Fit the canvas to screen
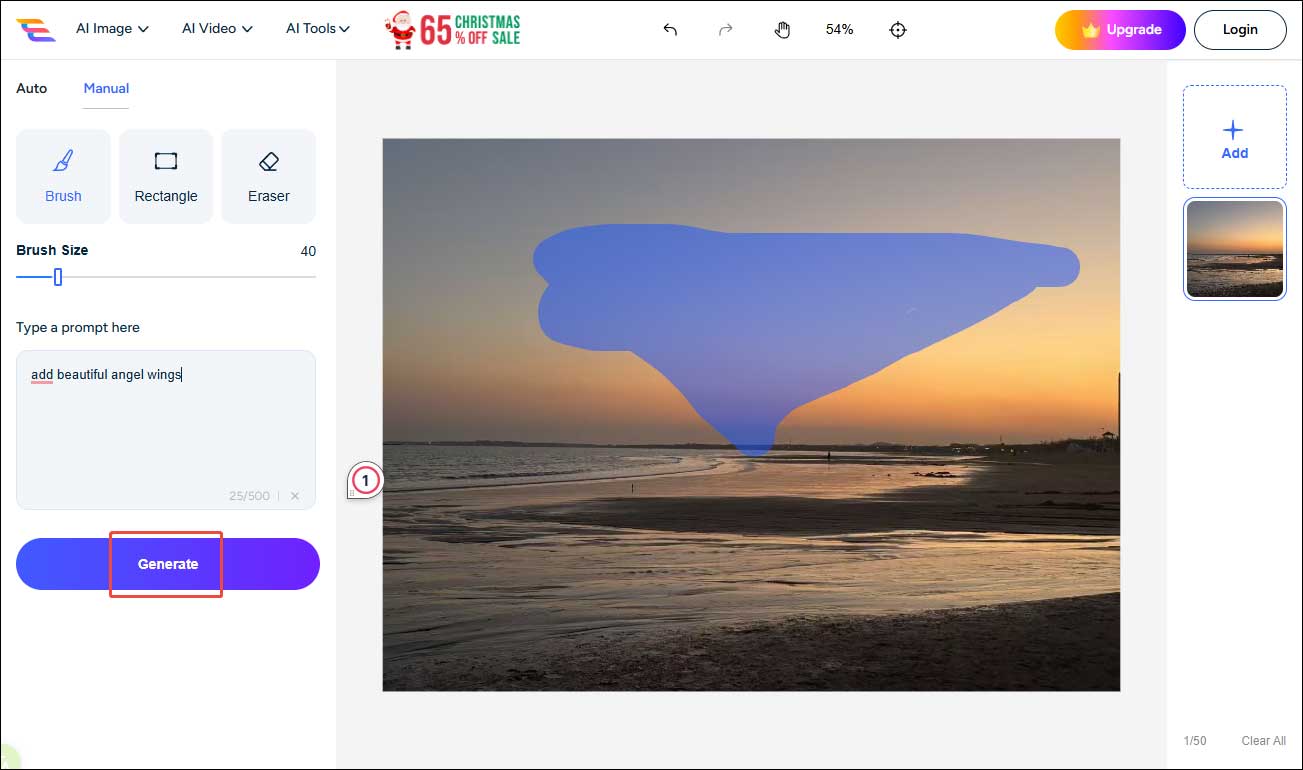Screen dimensions: 1303x770 897,30
